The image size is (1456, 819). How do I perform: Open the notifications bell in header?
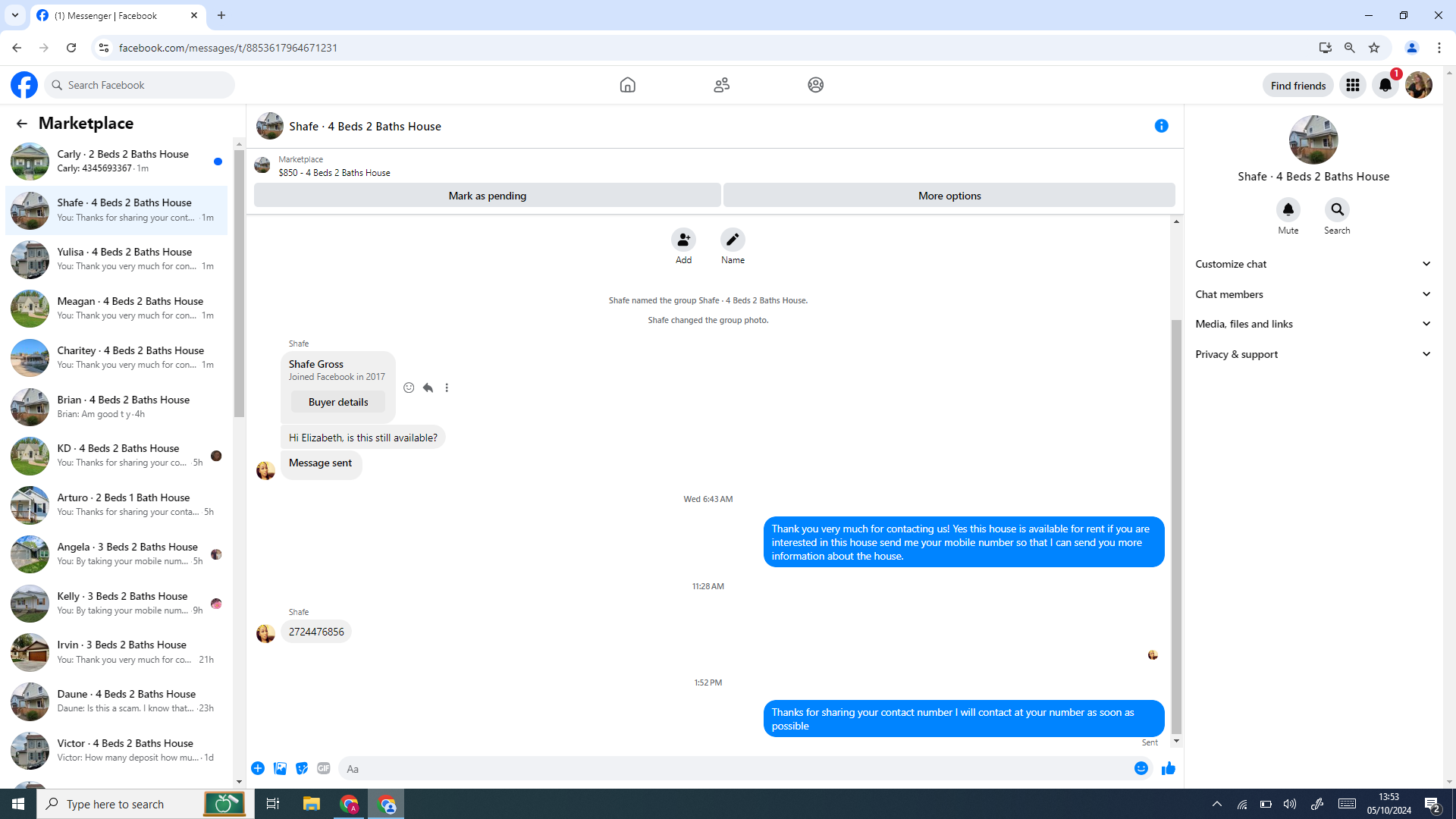pos(1385,85)
